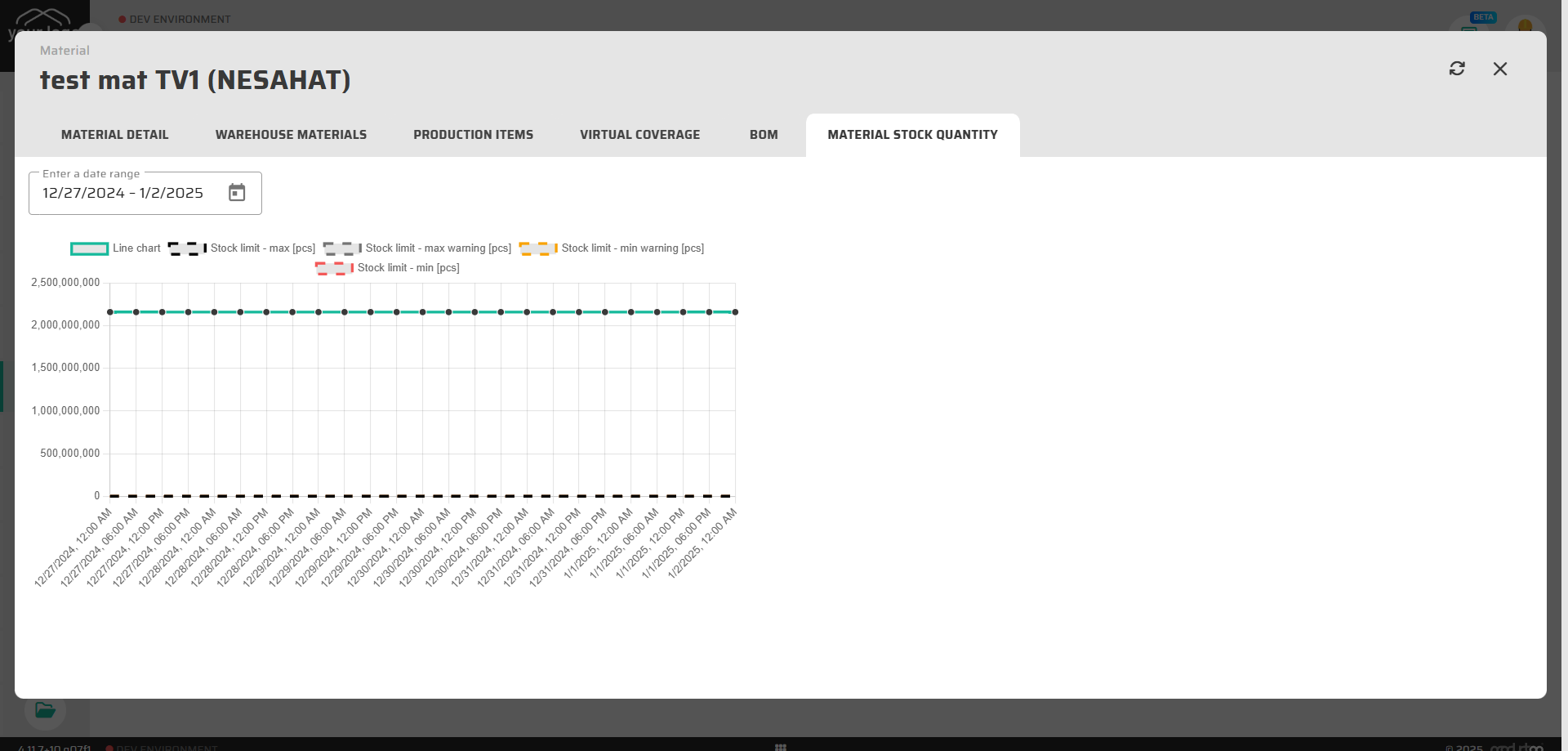Close the material dialog with X
Screen dimensions: 1568x751
pyautogui.click(x=1500, y=69)
